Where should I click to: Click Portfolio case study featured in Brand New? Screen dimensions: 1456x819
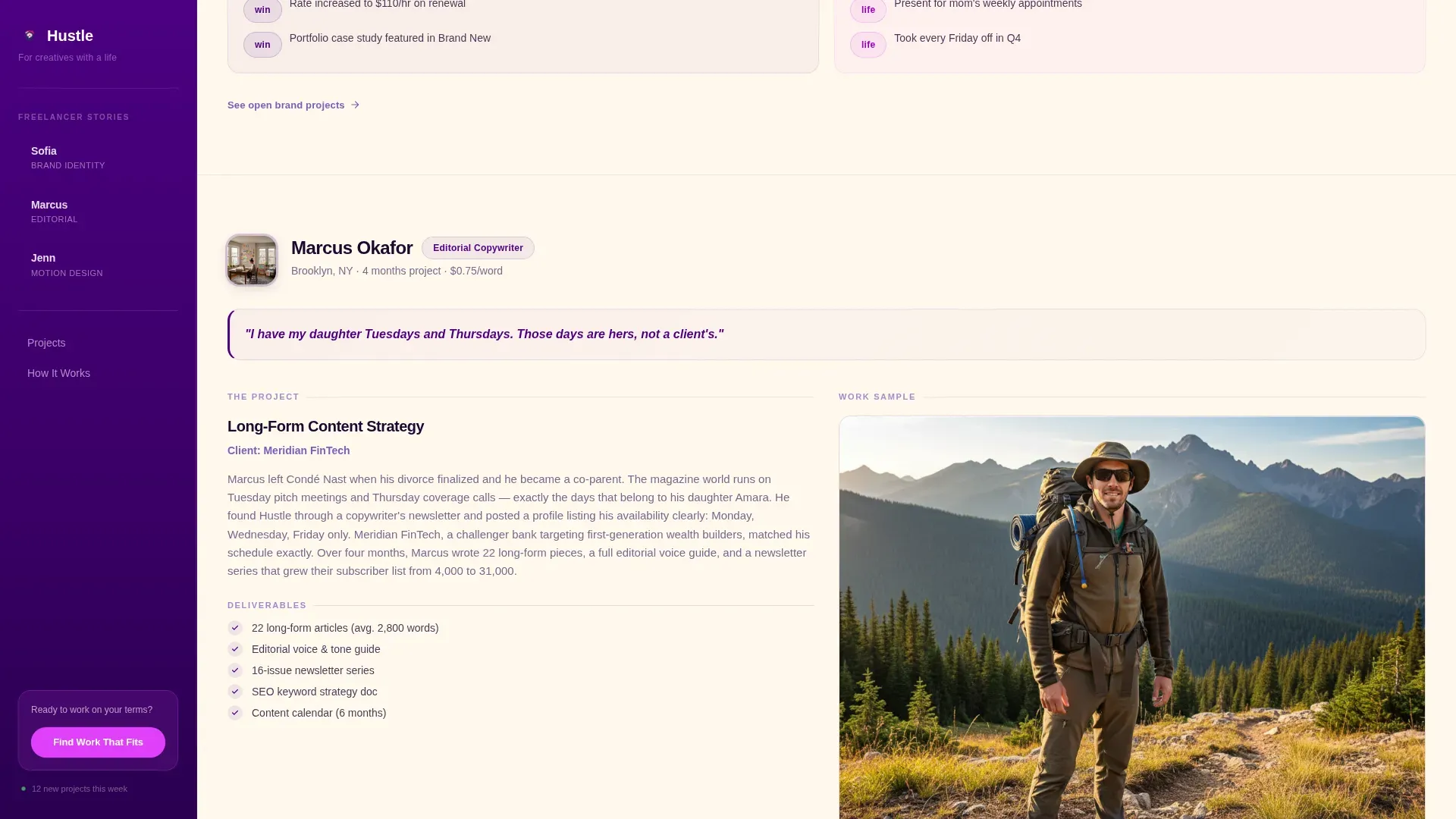click(x=390, y=38)
